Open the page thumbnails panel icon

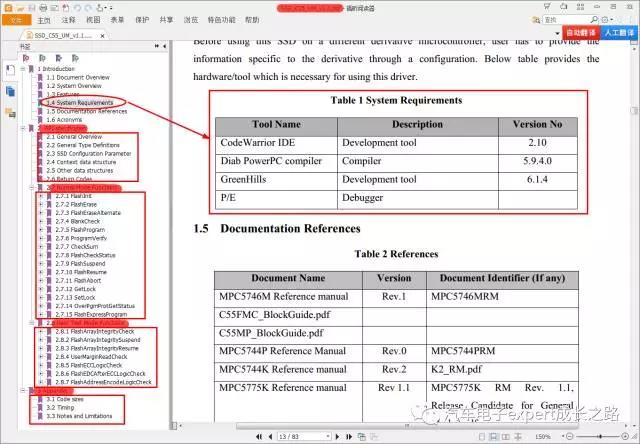[9, 91]
